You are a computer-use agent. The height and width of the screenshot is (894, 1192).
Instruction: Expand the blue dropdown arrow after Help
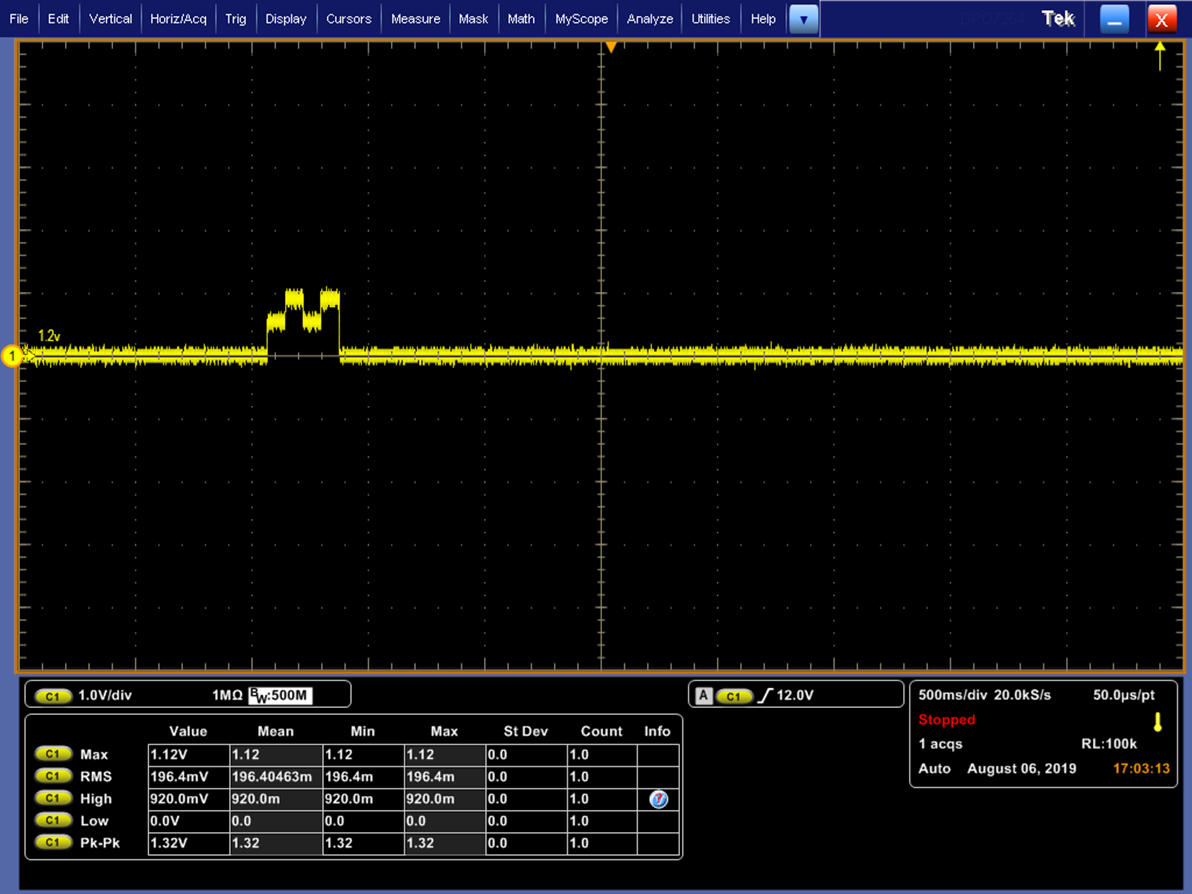[803, 19]
